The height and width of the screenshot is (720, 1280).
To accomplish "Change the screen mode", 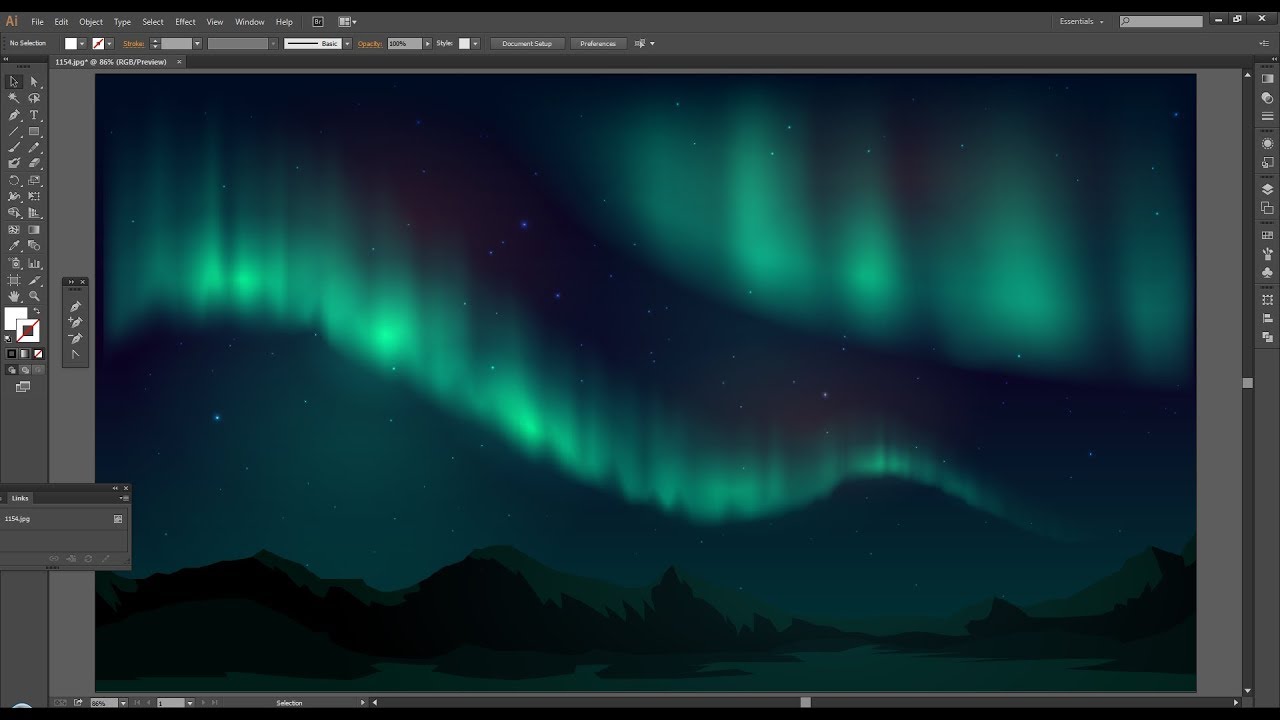I will pyautogui.click(x=23, y=387).
